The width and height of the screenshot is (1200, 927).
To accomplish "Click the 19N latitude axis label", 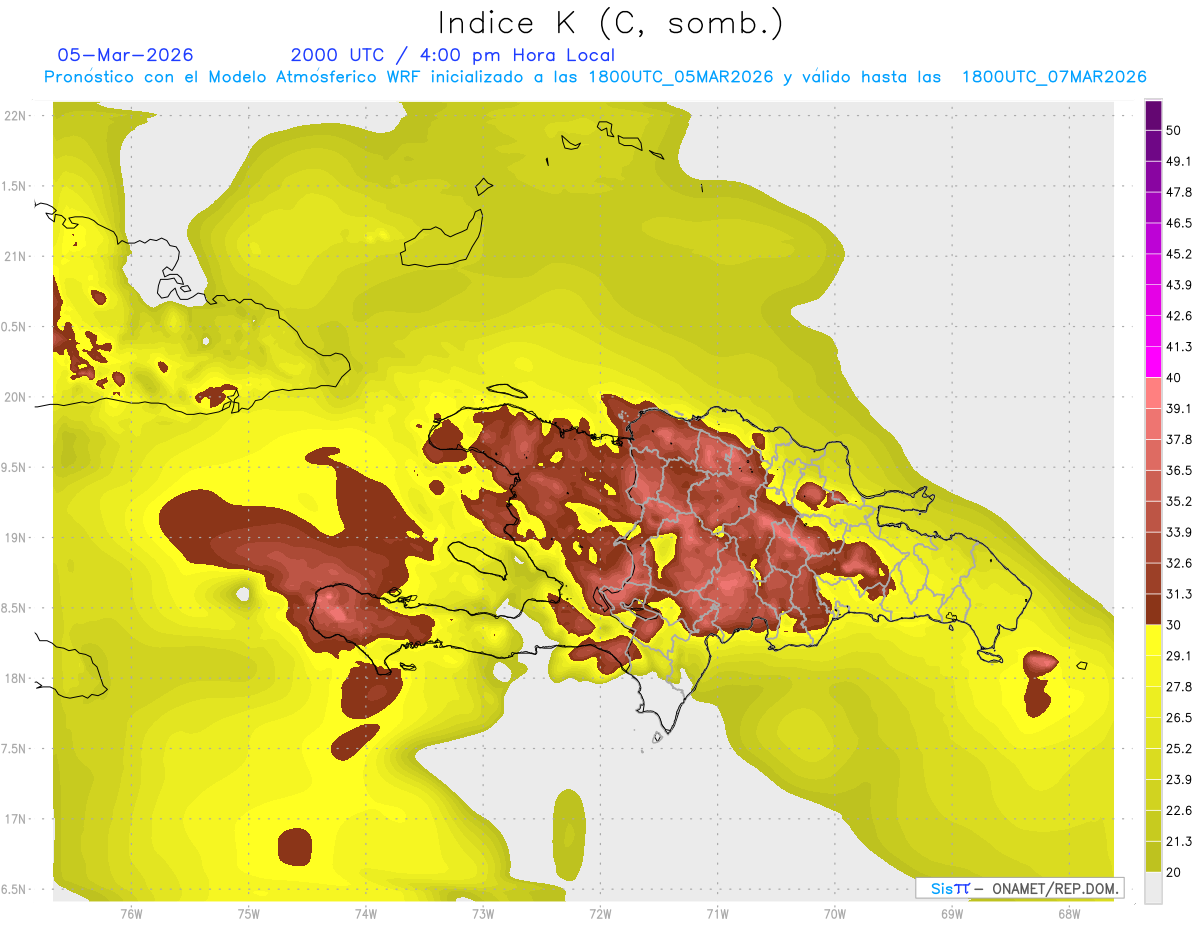I will coord(14,537).
